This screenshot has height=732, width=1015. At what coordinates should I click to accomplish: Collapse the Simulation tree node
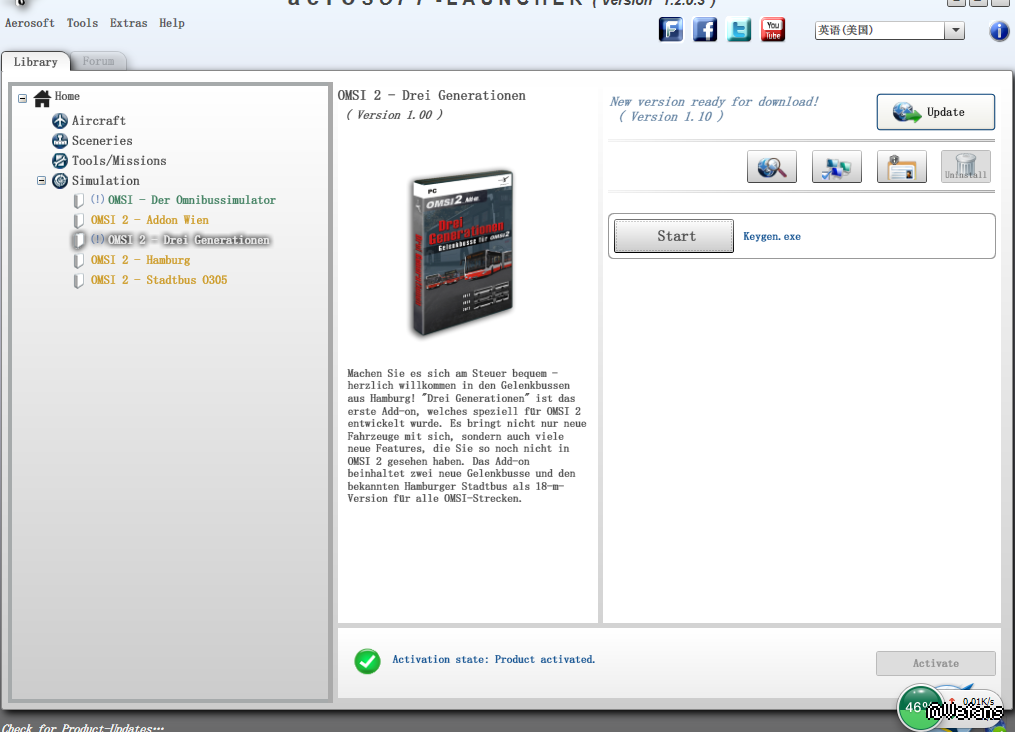(x=41, y=181)
